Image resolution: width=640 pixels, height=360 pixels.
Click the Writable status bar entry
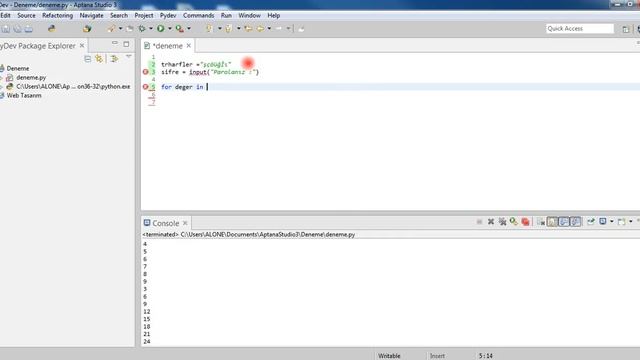(389, 356)
